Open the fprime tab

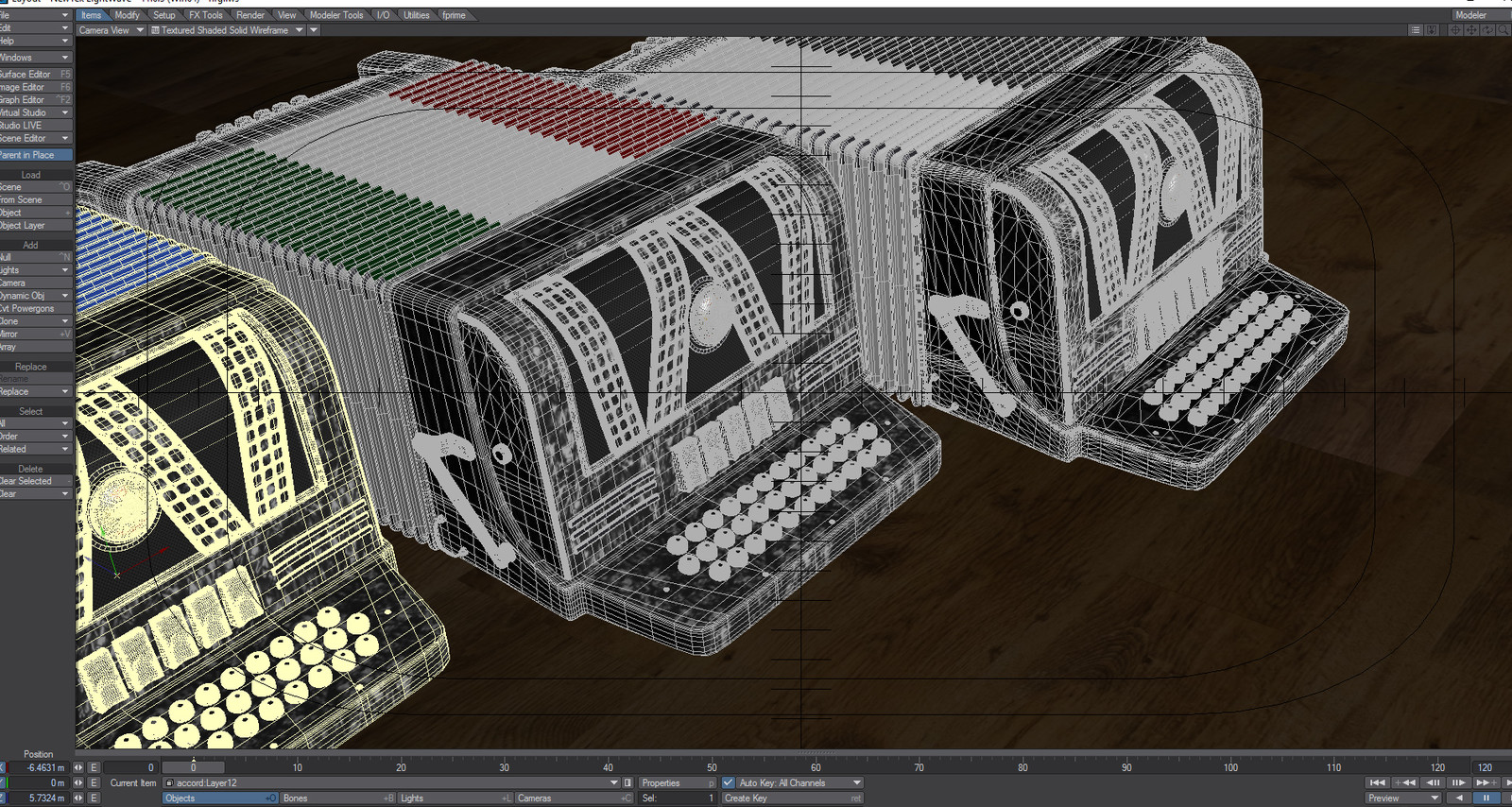point(454,15)
